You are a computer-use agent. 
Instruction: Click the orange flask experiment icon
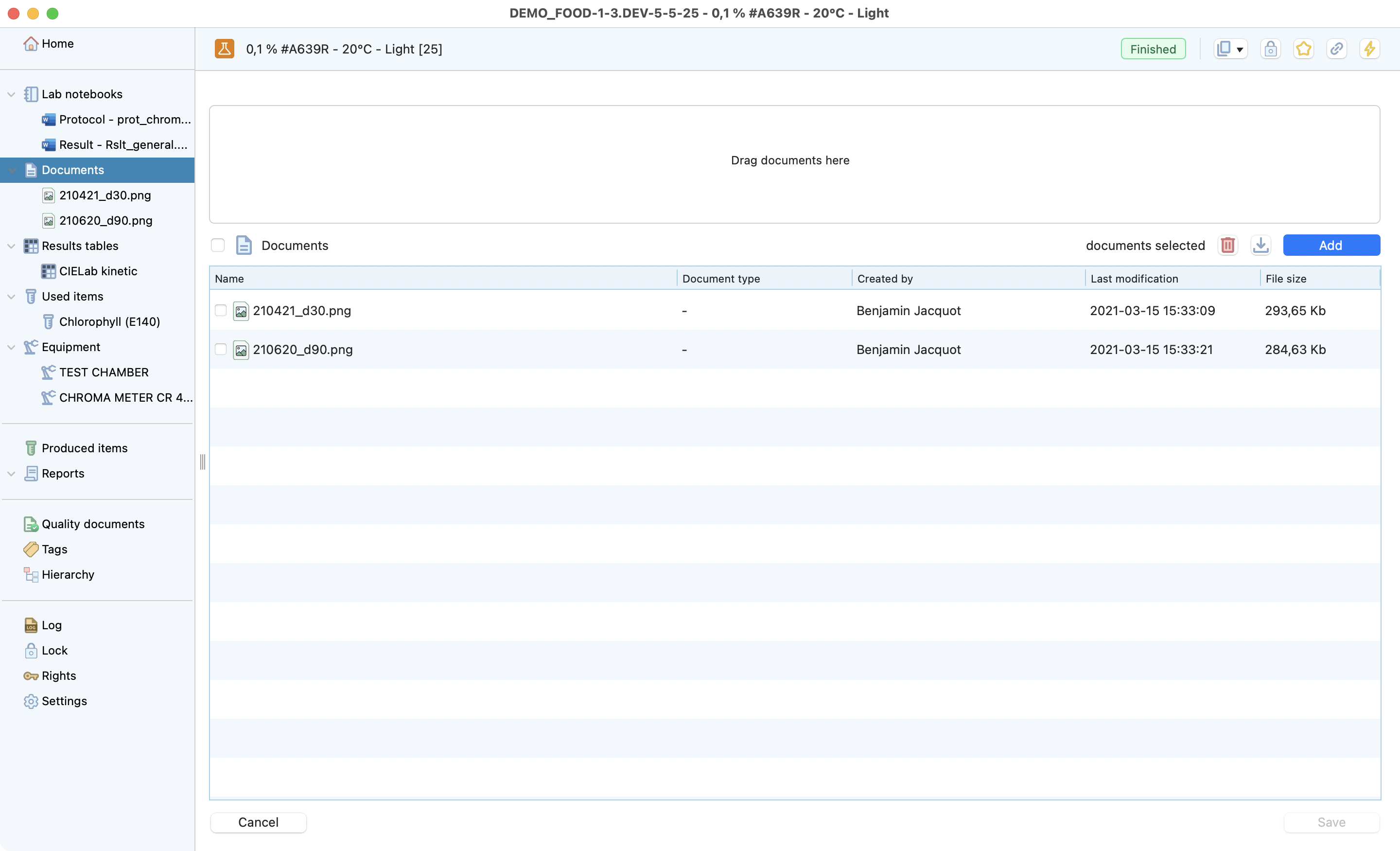[x=225, y=49]
